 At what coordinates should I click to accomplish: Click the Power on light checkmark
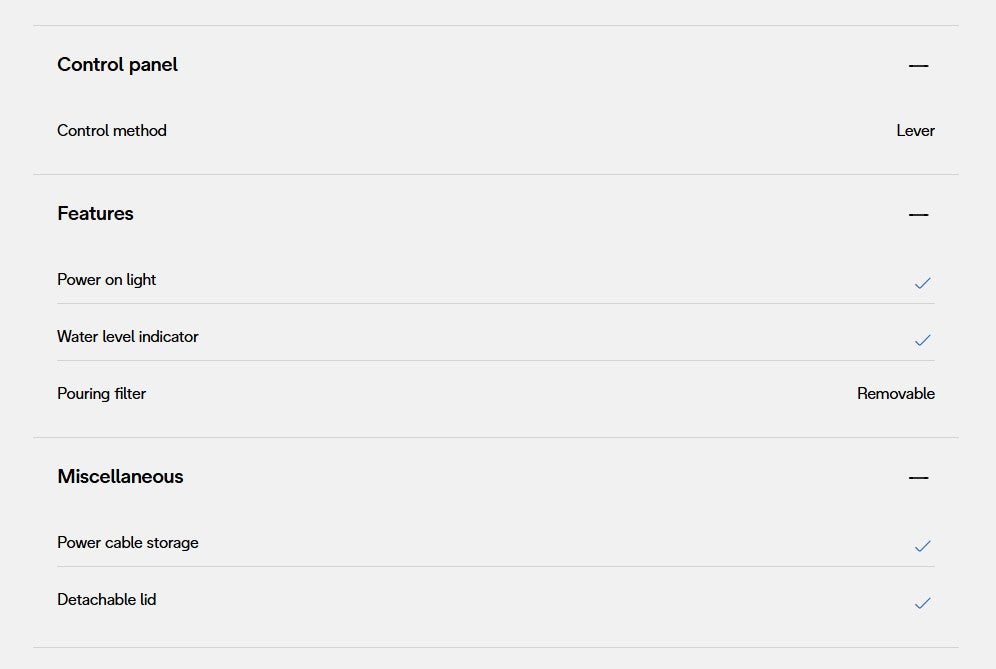922,283
